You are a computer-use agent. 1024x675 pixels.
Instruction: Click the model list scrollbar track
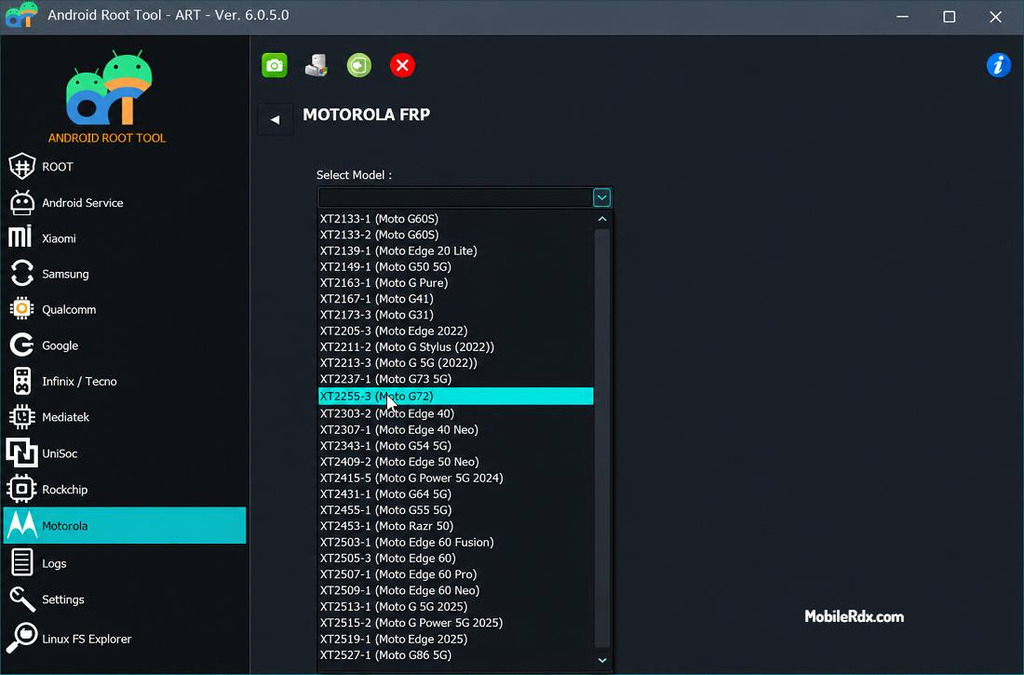pyautogui.click(x=602, y=439)
